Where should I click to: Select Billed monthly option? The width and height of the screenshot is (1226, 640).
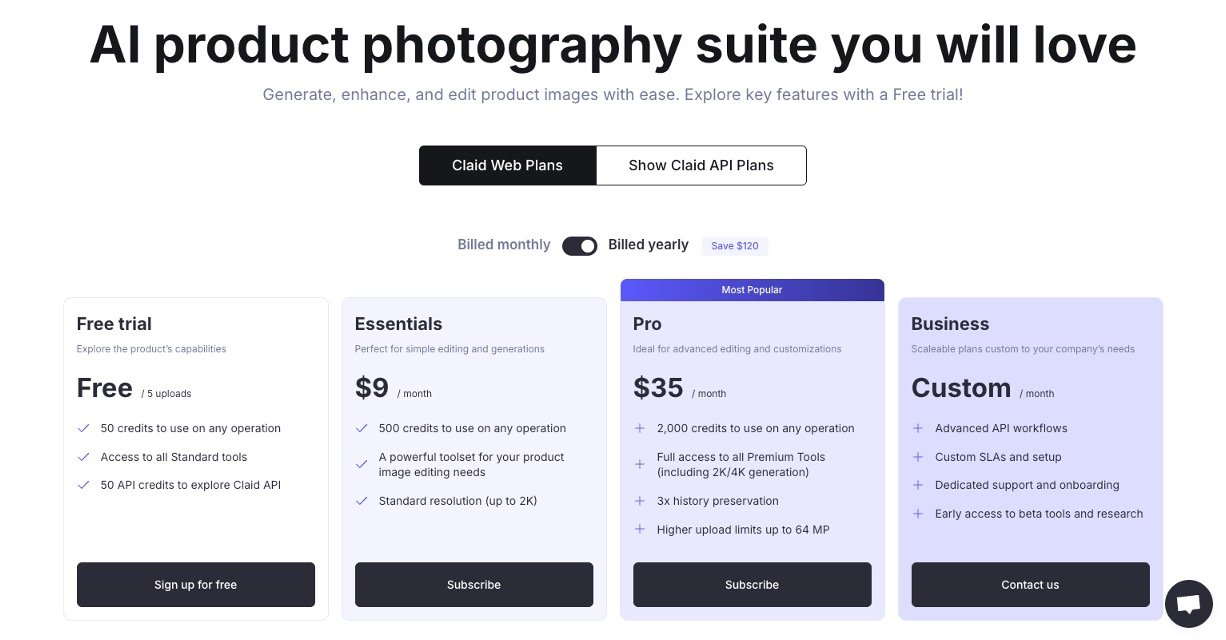(504, 245)
